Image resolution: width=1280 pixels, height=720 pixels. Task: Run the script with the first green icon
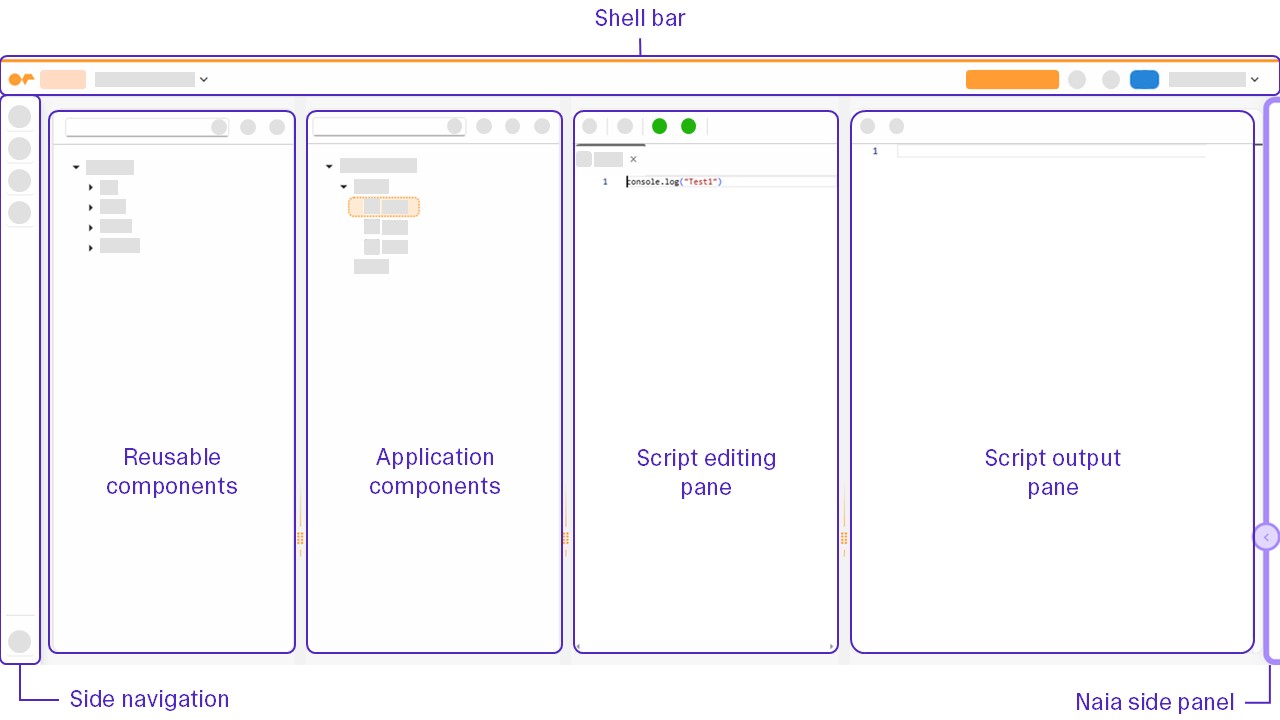point(660,126)
